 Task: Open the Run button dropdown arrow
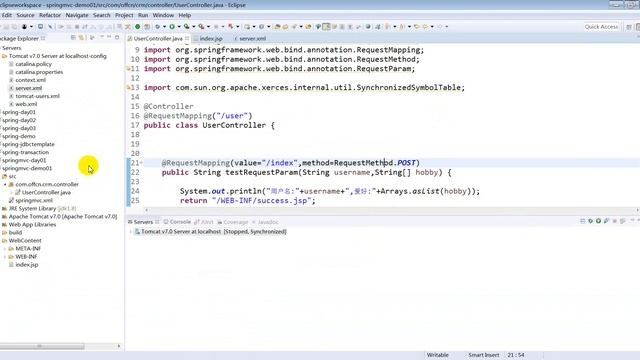[x=179, y=27]
